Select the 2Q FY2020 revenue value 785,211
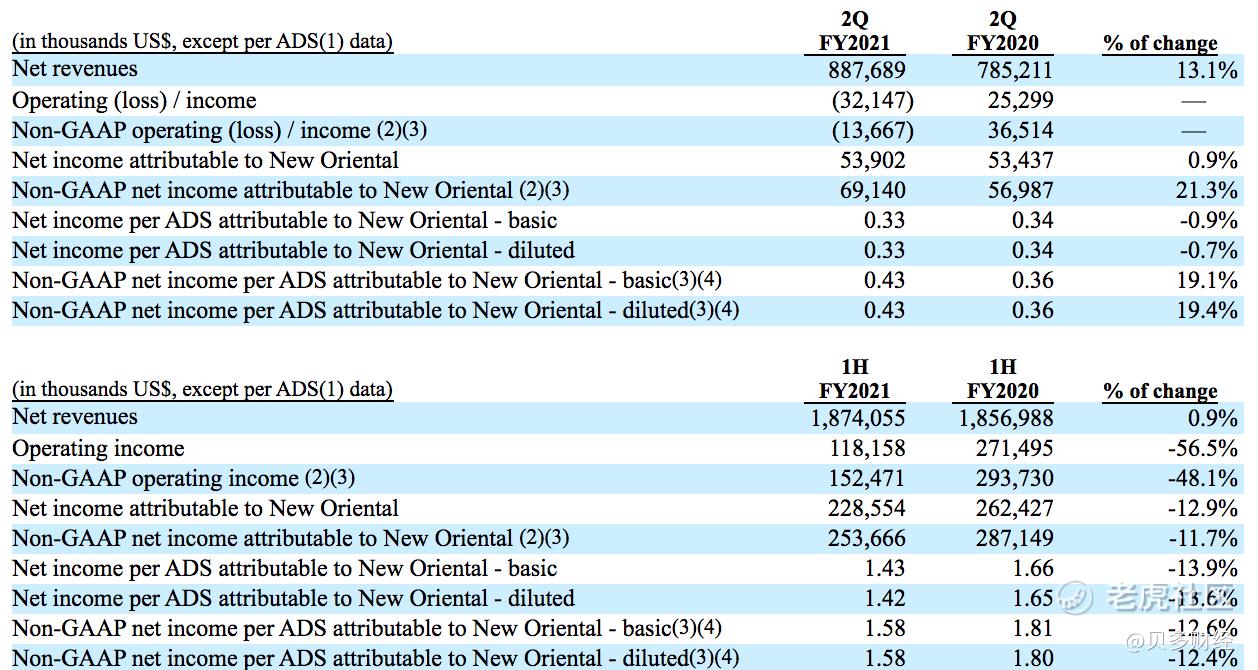1258x670 pixels. click(1015, 70)
